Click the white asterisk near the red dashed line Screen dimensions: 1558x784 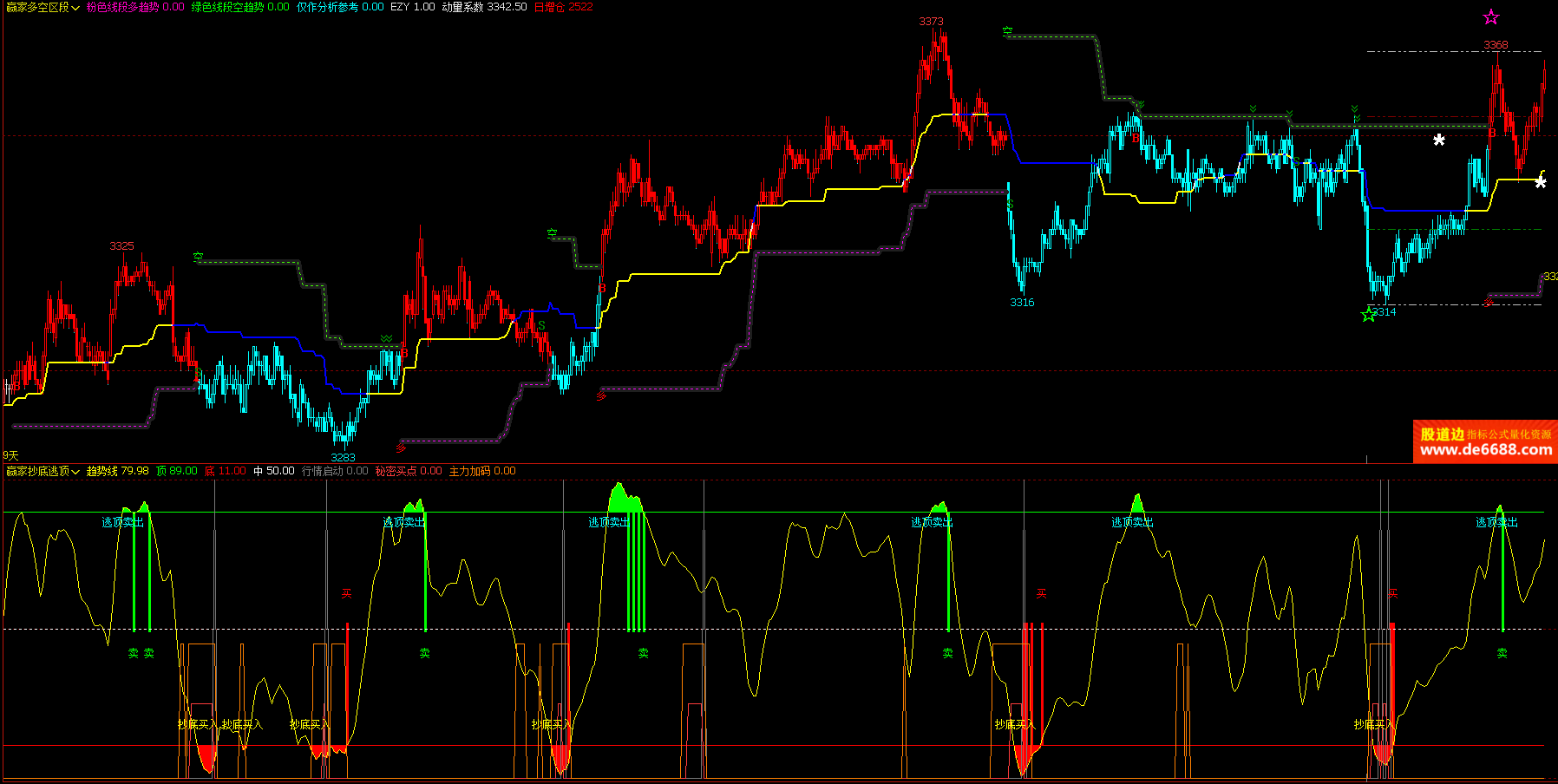click(x=1439, y=140)
